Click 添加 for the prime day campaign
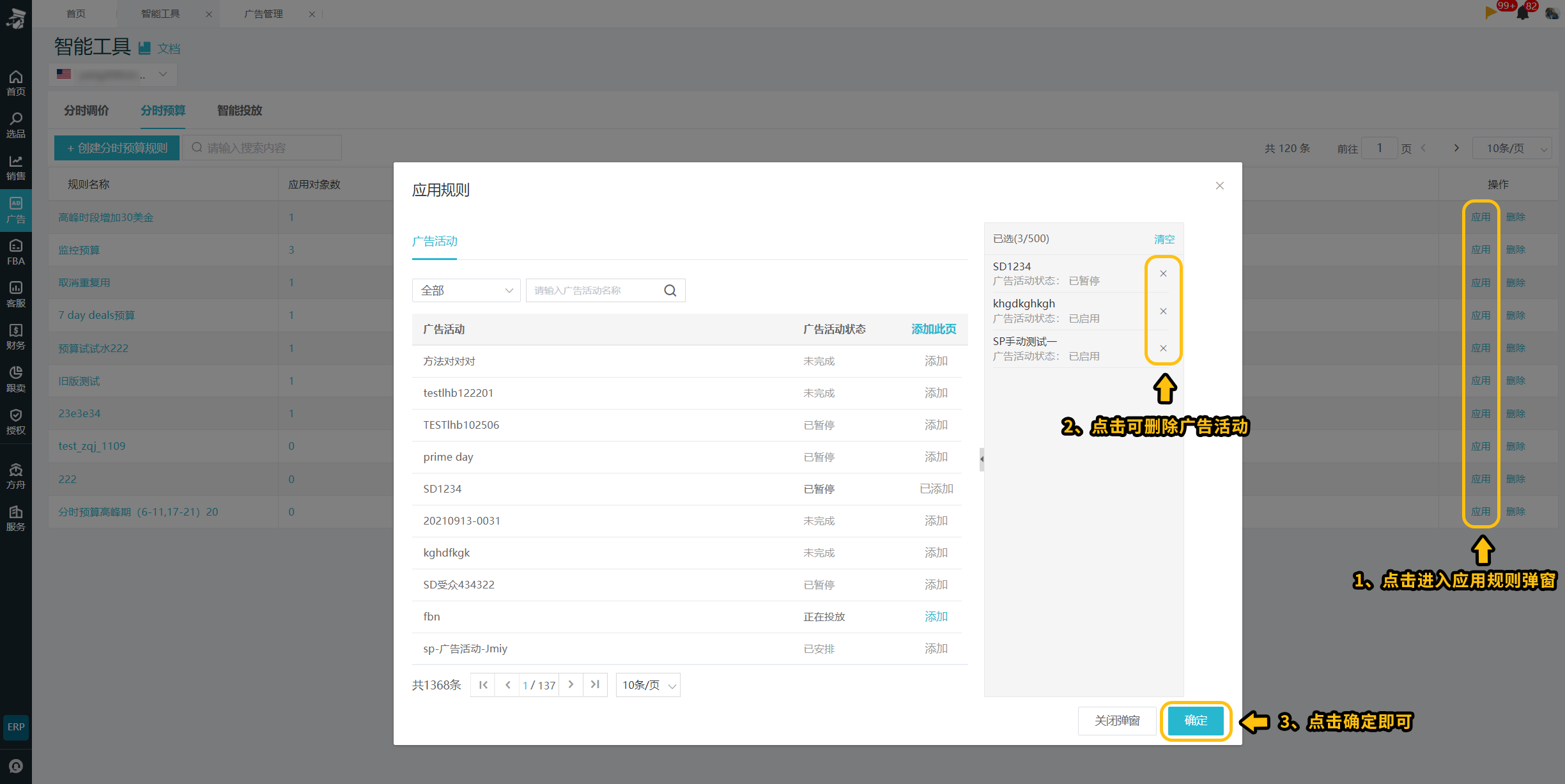Screen dimensions: 1565x784 pyautogui.click(x=936, y=457)
